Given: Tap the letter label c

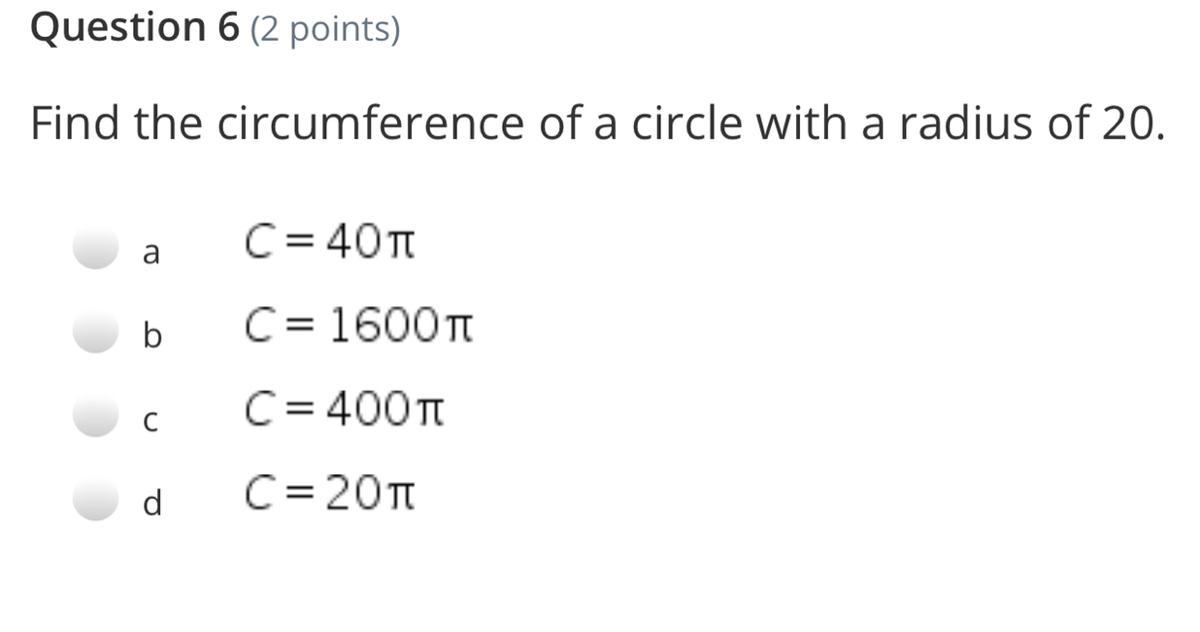Looking at the screenshot, I should tap(151, 422).
